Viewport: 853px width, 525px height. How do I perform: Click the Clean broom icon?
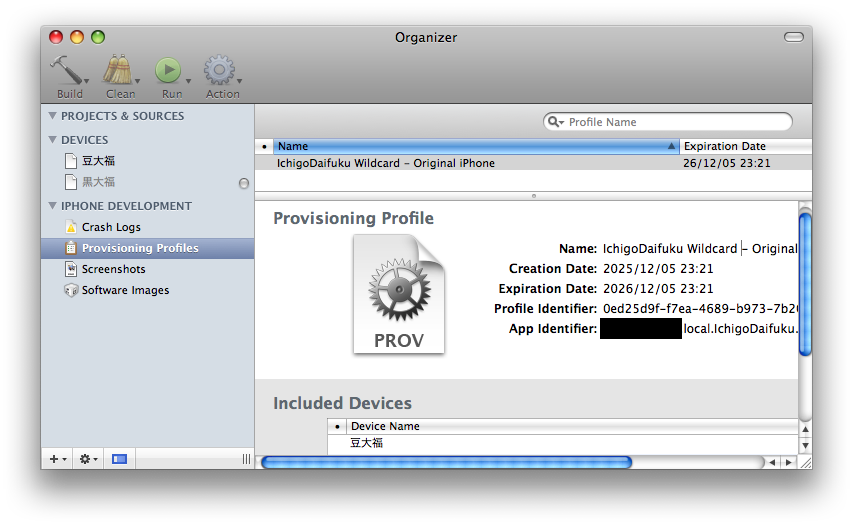click(x=119, y=71)
